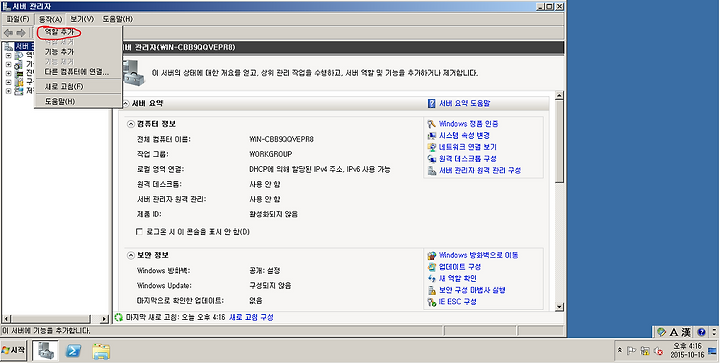This screenshot has width=720, height=363.
Task: Click the details pane scrollbar down arrow
Action: [x=559, y=307]
